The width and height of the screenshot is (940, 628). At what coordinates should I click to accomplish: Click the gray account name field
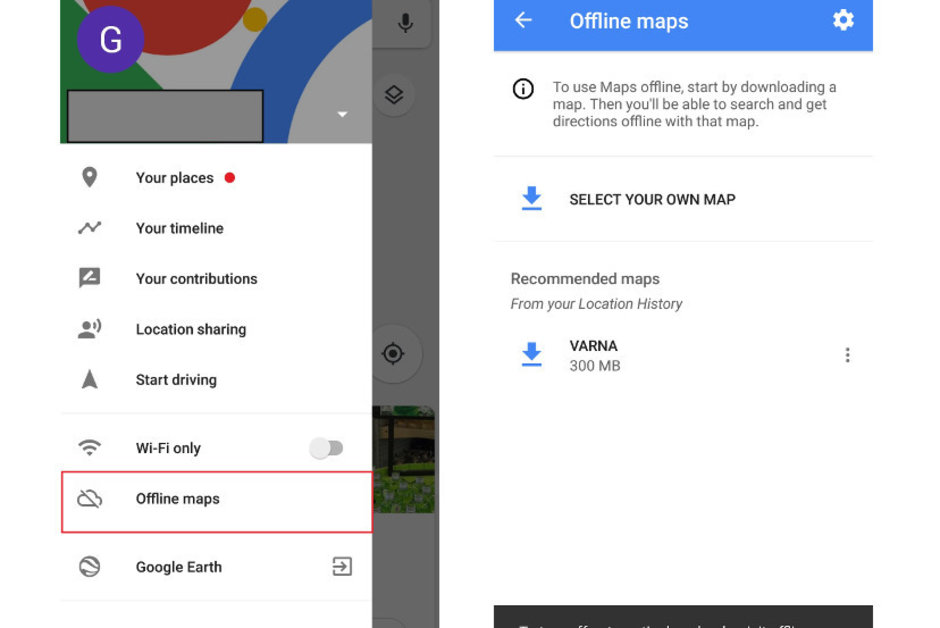[x=165, y=116]
